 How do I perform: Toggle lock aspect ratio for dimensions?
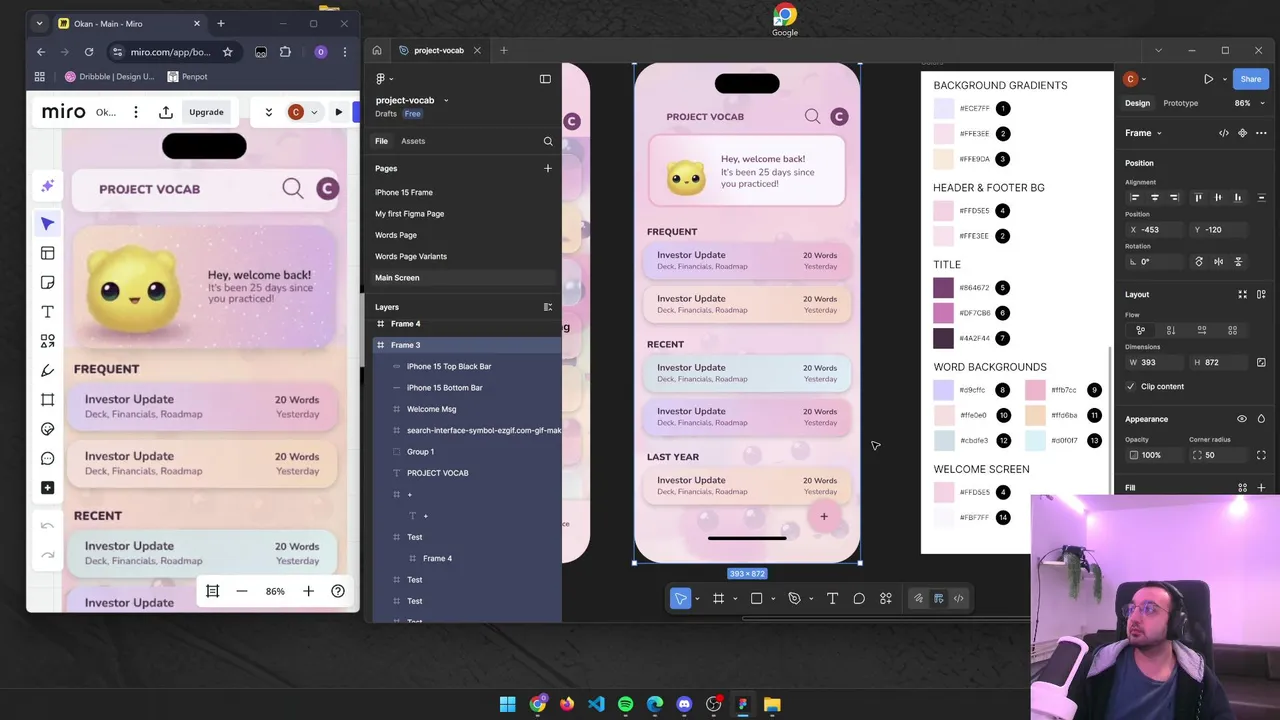[x=1261, y=362]
